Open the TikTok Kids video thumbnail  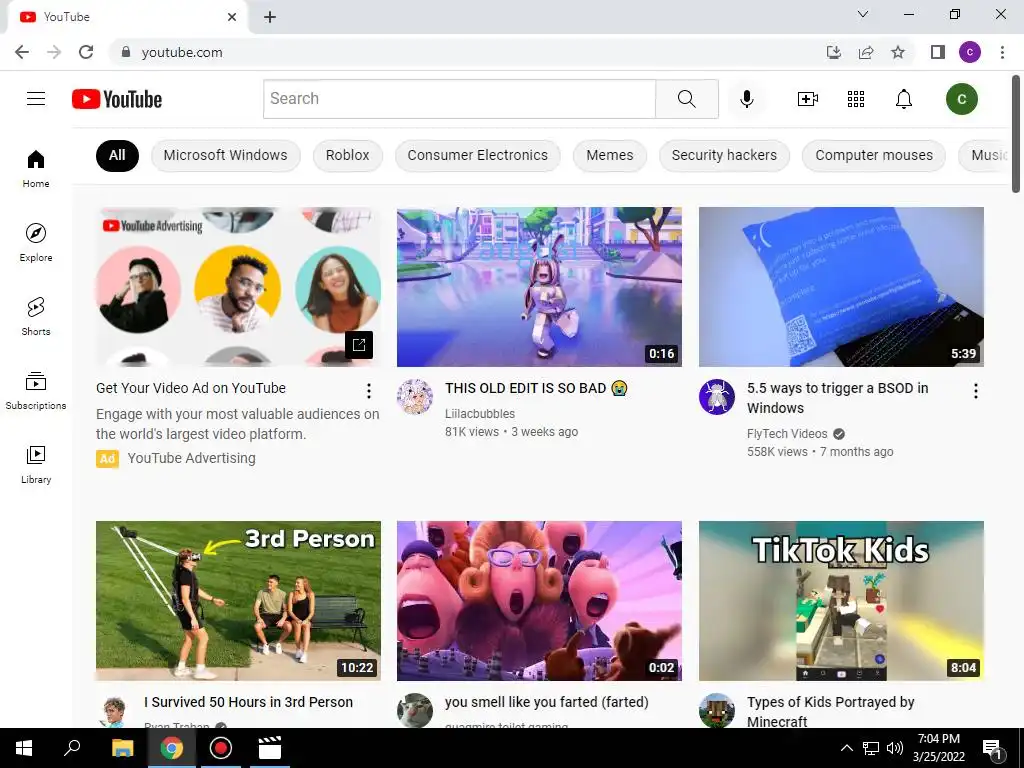pyautogui.click(x=841, y=601)
